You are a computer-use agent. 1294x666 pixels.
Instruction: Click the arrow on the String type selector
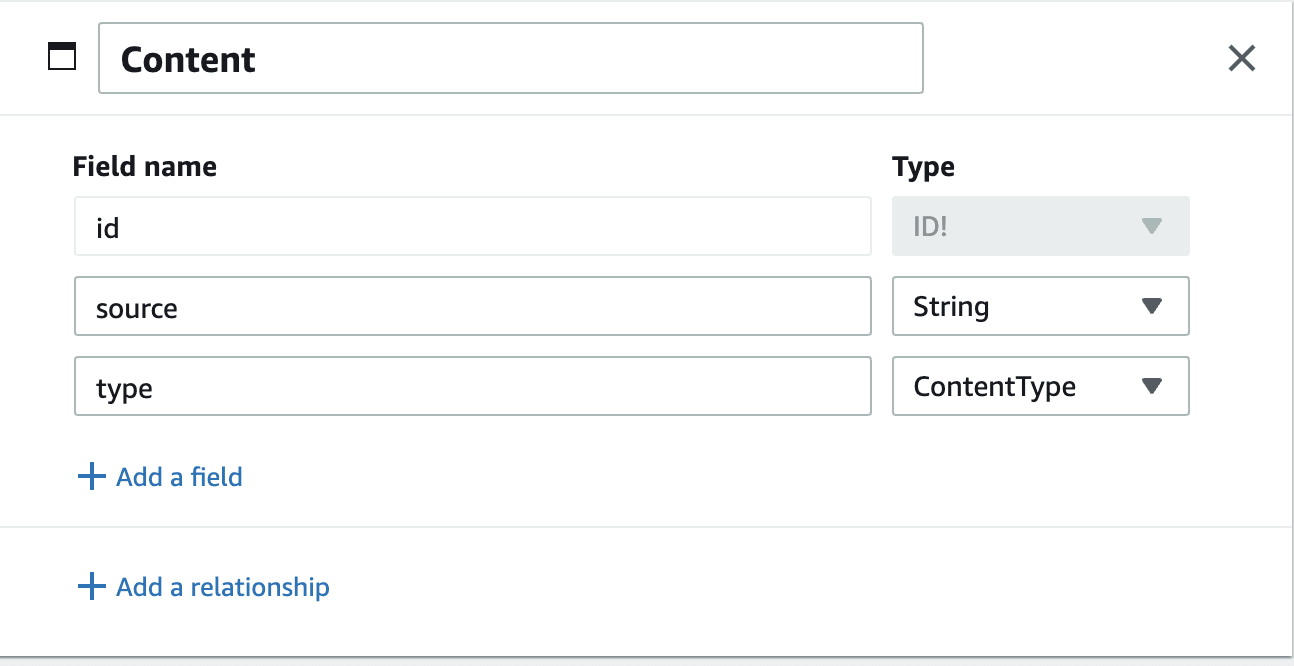[1152, 306]
